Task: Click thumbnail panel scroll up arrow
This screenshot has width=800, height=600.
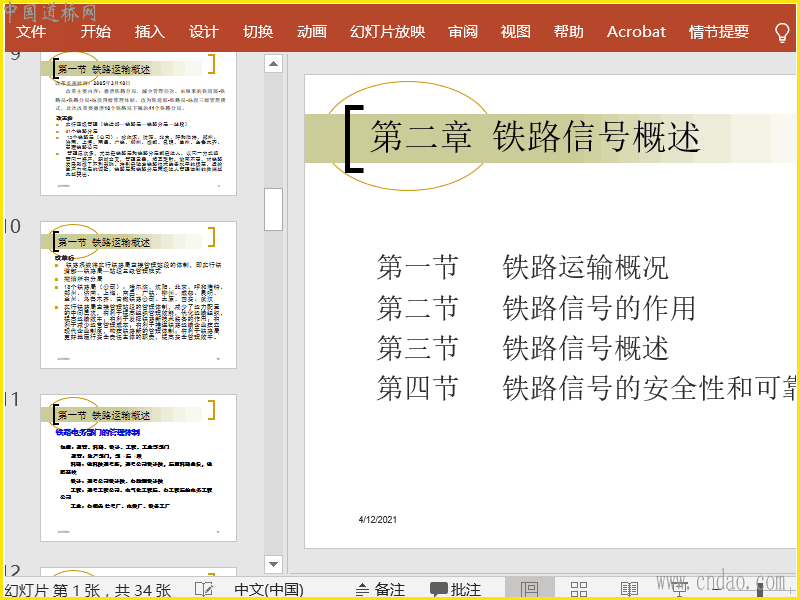Action: tap(273, 64)
